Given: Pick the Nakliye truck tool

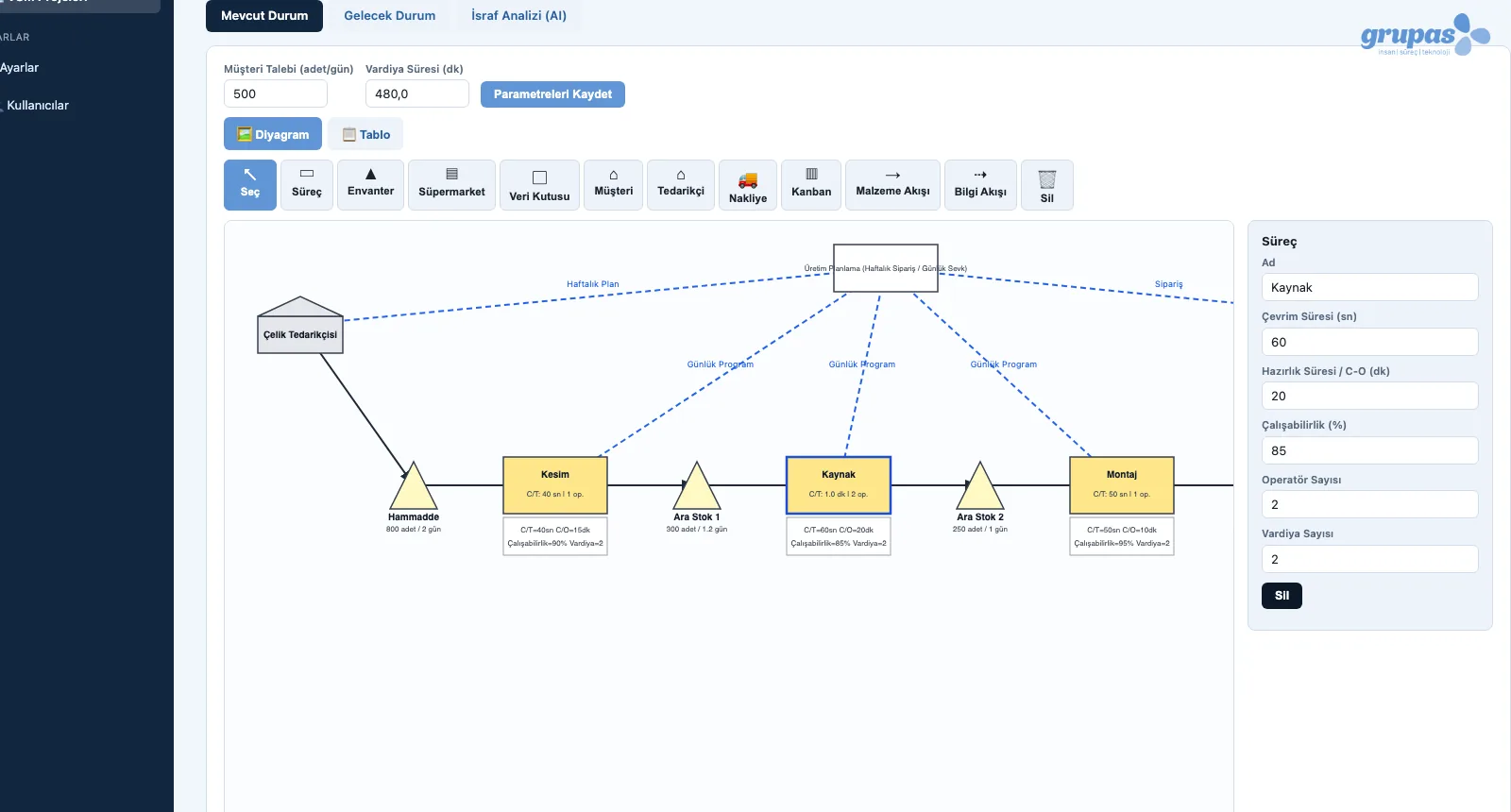Looking at the screenshot, I should click(748, 185).
